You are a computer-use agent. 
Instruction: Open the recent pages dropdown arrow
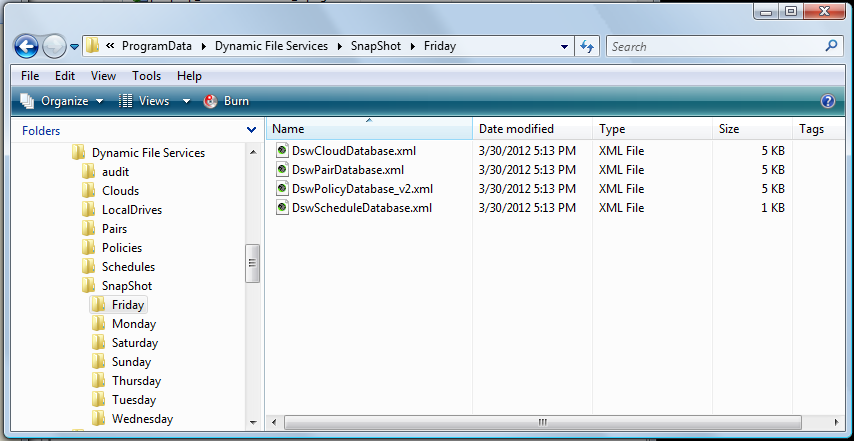point(75,47)
